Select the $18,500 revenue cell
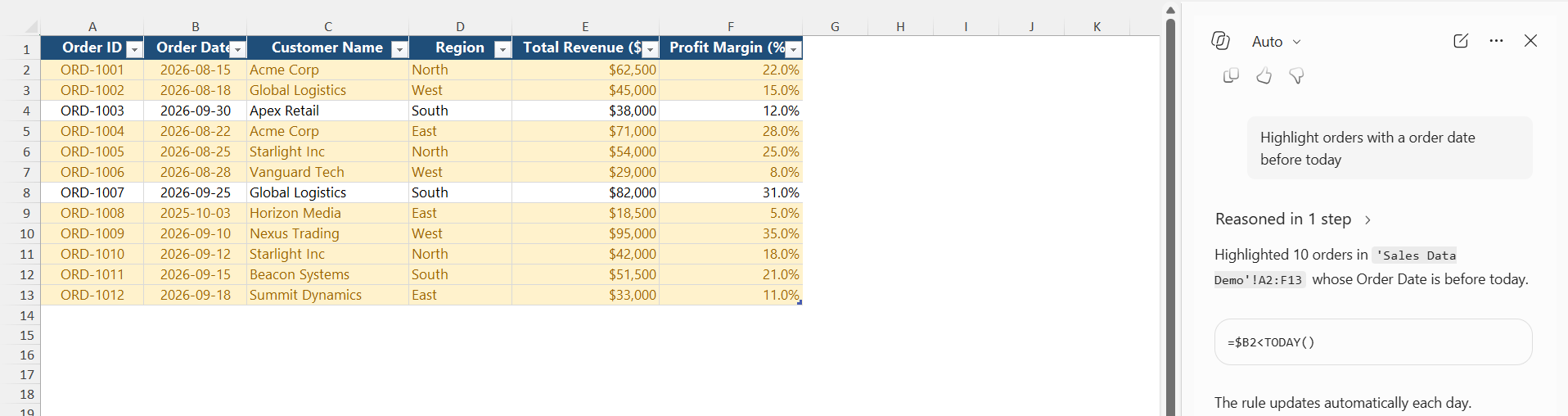Image resolution: width=1568 pixels, height=416 pixels. click(x=586, y=213)
